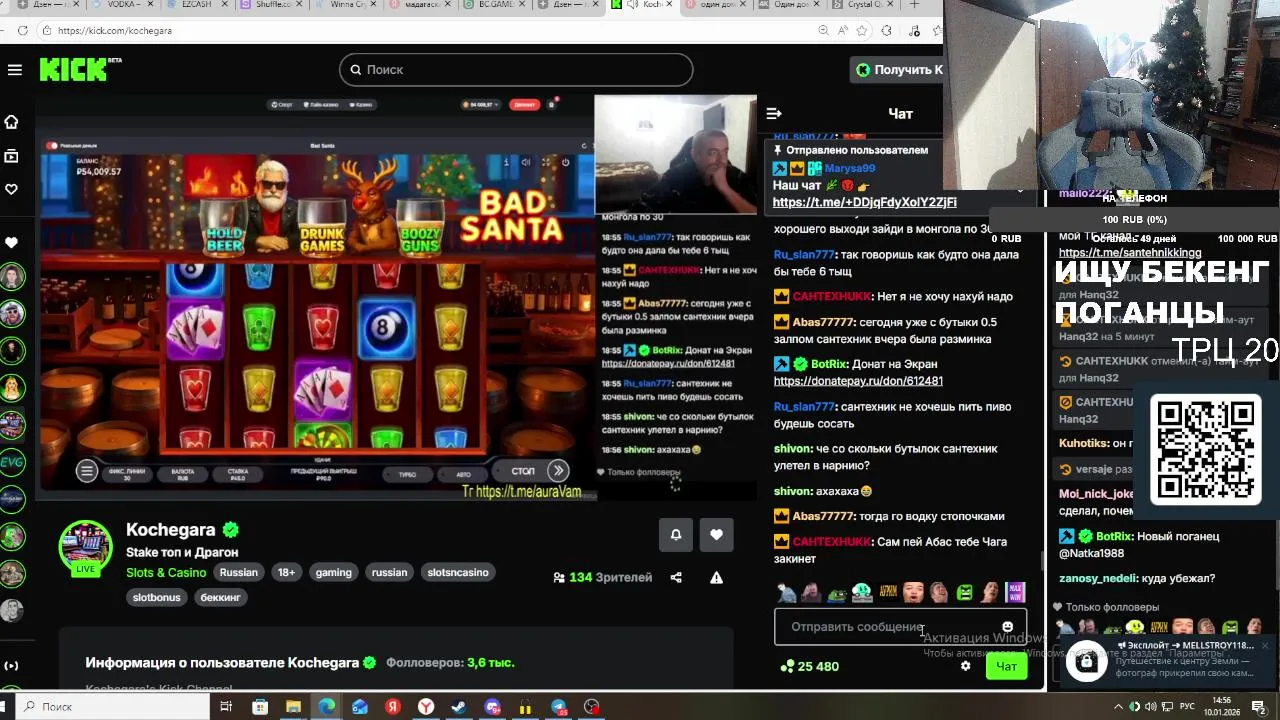Insert the АУЖИМ emote
Viewport: 1280px width, 720px height.
pyautogui.click(x=888, y=593)
